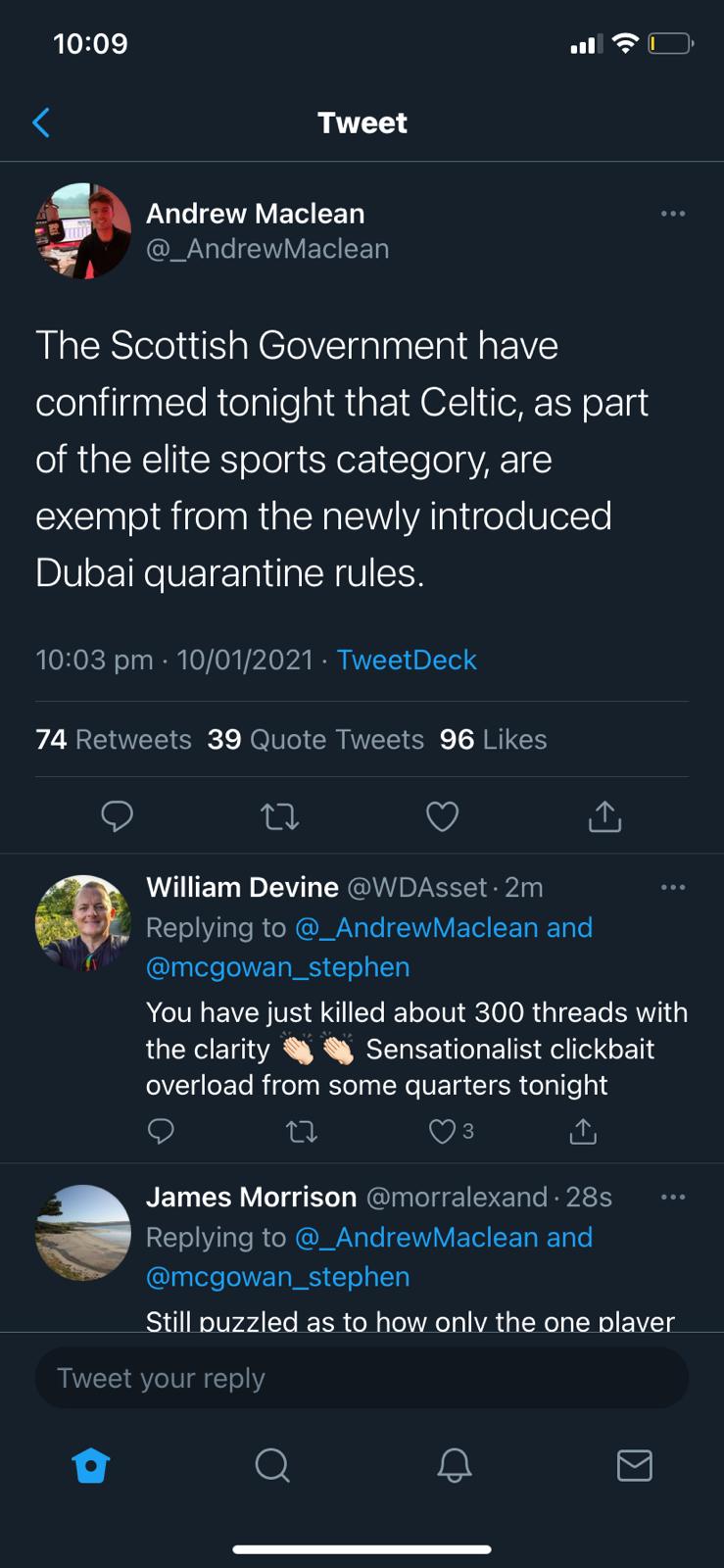Image resolution: width=724 pixels, height=1568 pixels.
Task: Share Andrew Maclean's main tweet
Action: pyautogui.click(x=604, y=816)
